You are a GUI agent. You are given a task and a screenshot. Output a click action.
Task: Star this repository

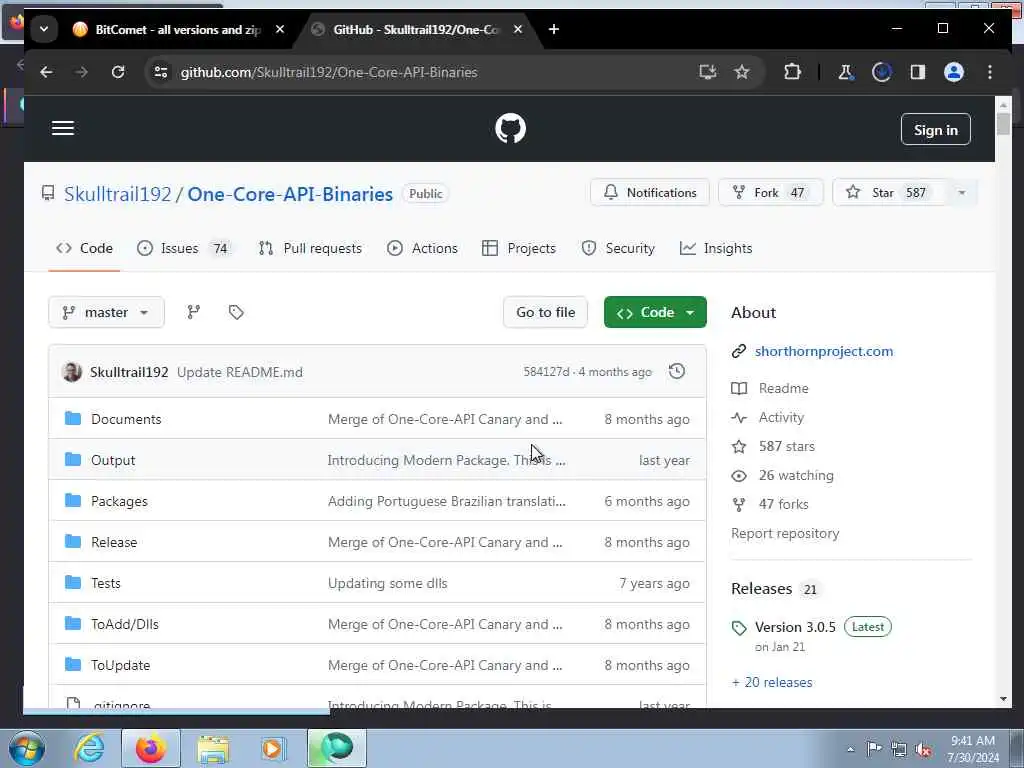coord(889,193)
